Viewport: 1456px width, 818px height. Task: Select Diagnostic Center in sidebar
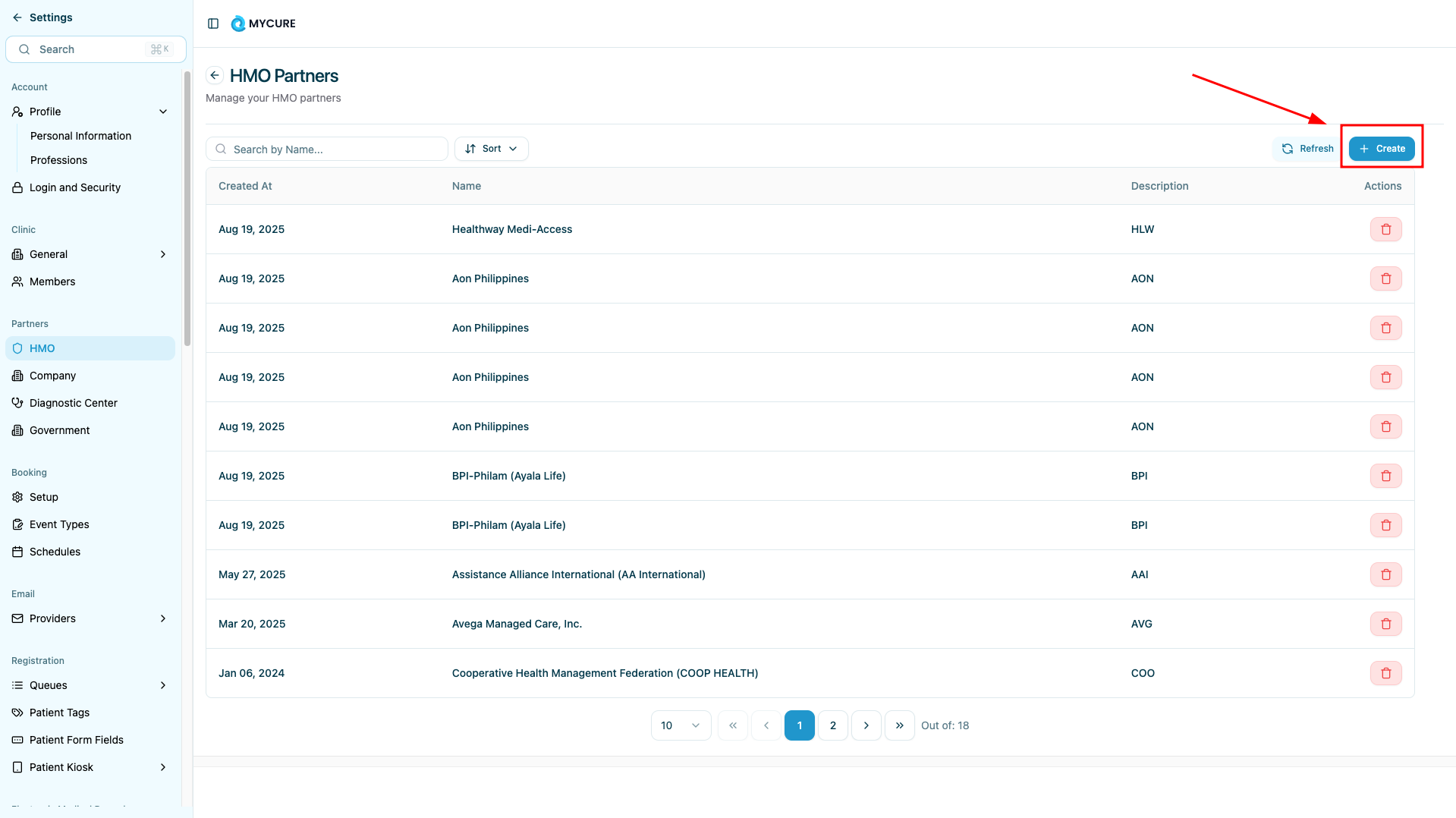click(x=73, y=403)
